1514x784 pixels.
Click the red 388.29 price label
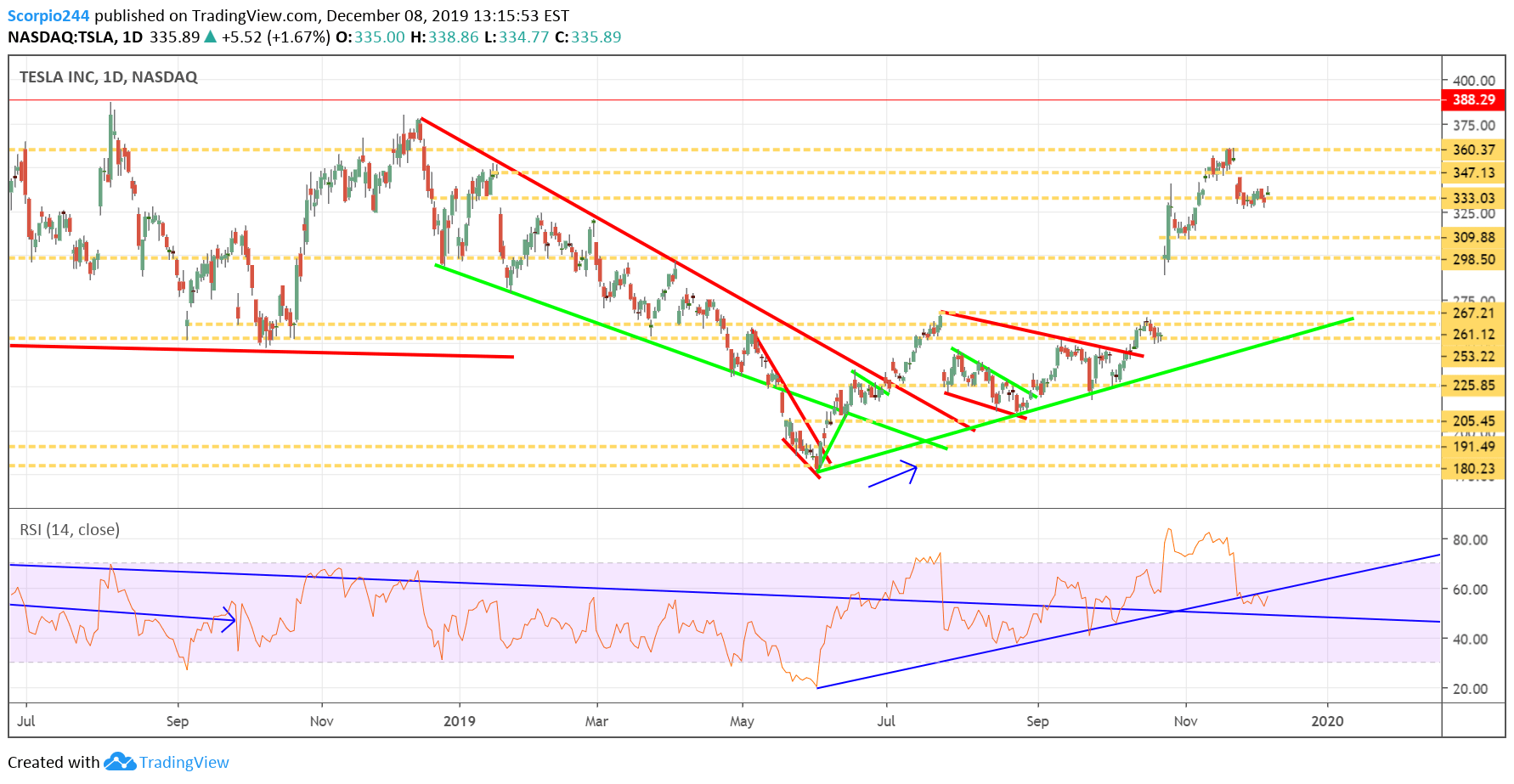(x=1473, y=99)
